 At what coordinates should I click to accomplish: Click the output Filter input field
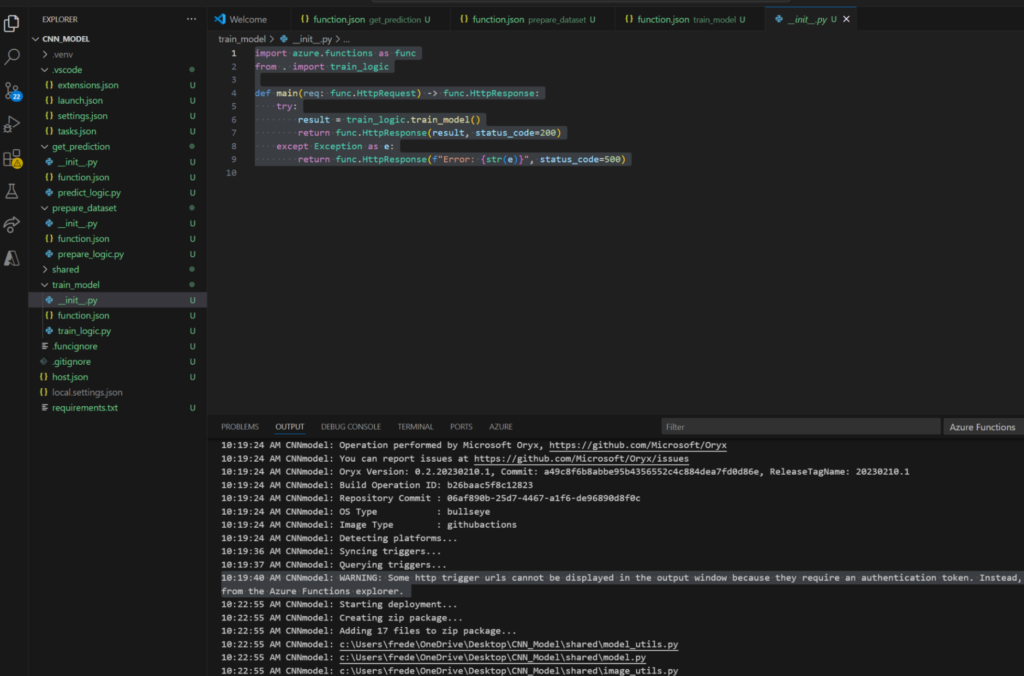[801, 427]
